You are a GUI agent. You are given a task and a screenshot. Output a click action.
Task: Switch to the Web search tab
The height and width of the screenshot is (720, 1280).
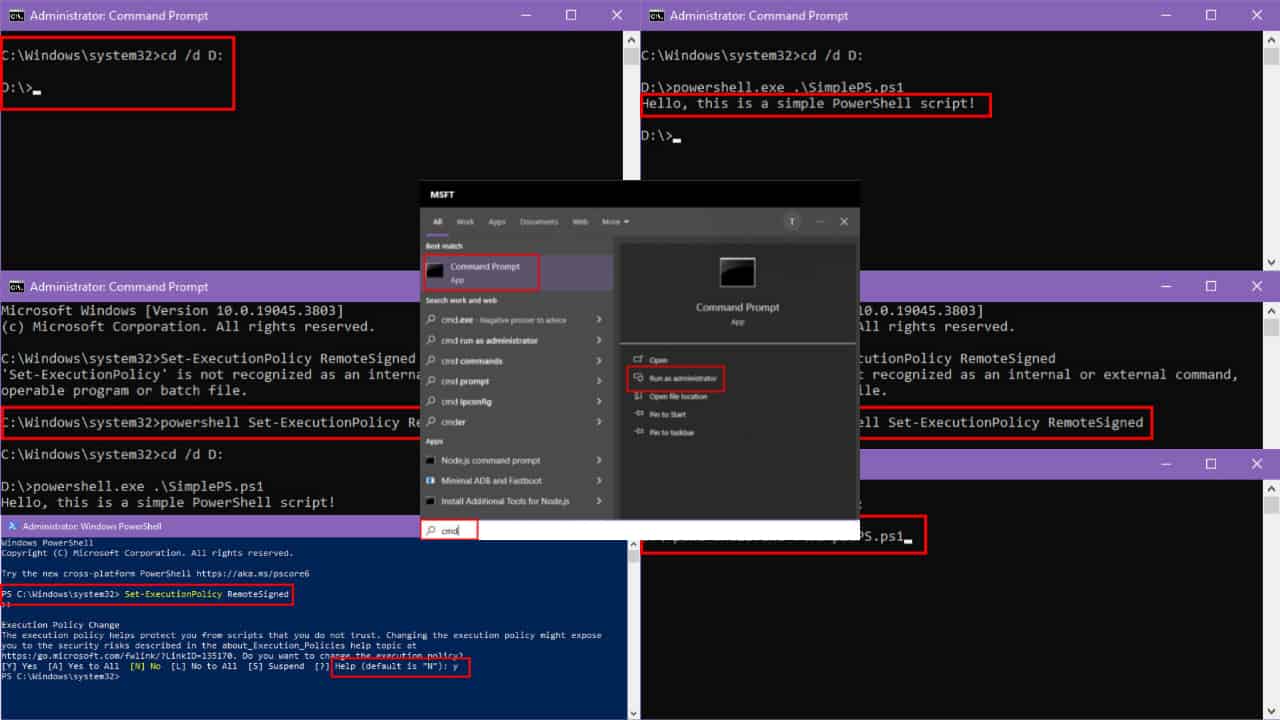click(580, 221)
